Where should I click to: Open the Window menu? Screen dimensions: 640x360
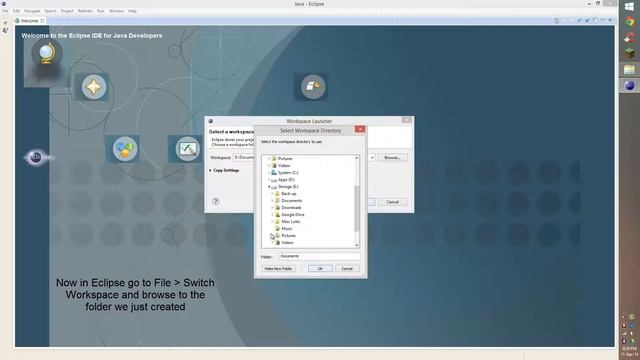[x=116, y=11]
